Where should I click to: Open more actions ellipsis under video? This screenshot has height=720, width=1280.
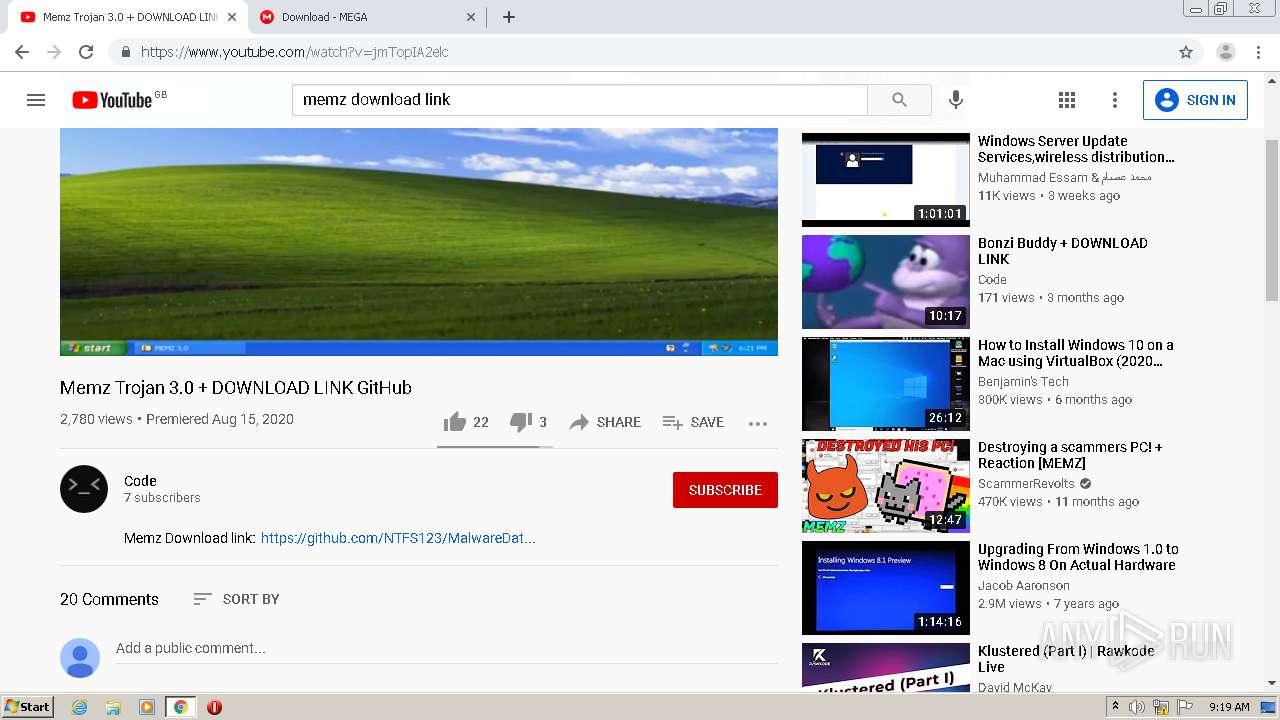[x=758, y=423]
